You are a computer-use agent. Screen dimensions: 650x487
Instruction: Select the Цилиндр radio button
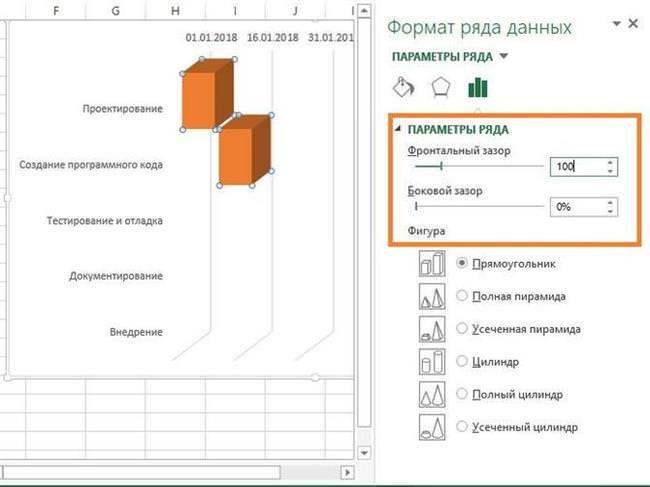click(x=462, y=361)
